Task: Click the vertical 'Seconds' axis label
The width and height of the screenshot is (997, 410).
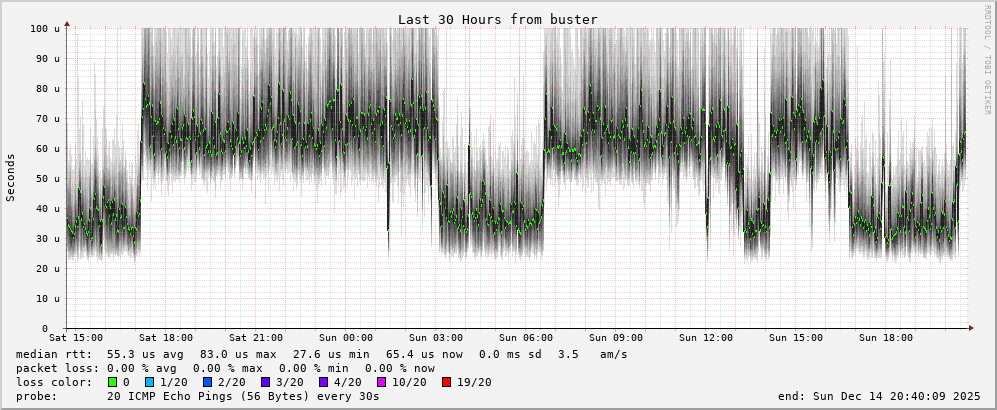Action: tap(11, 178)
